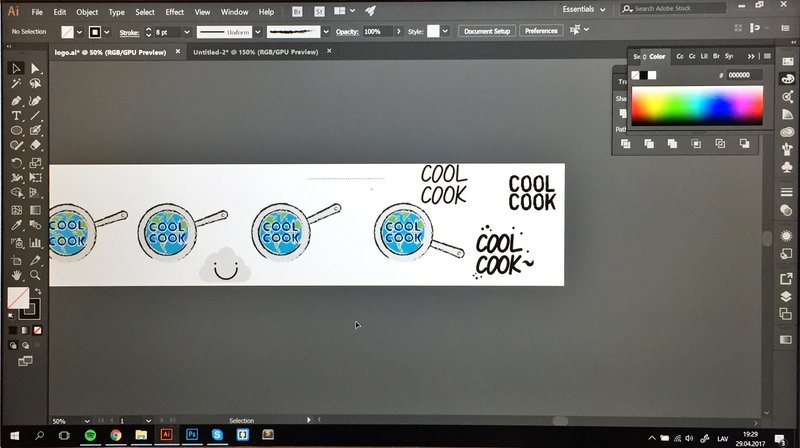Click the Preferences button

tap(541, 31)
